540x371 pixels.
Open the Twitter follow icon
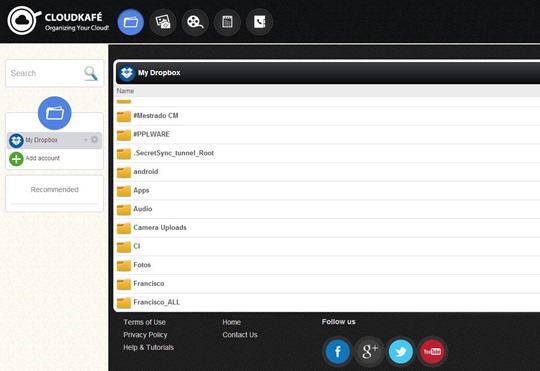401,352
